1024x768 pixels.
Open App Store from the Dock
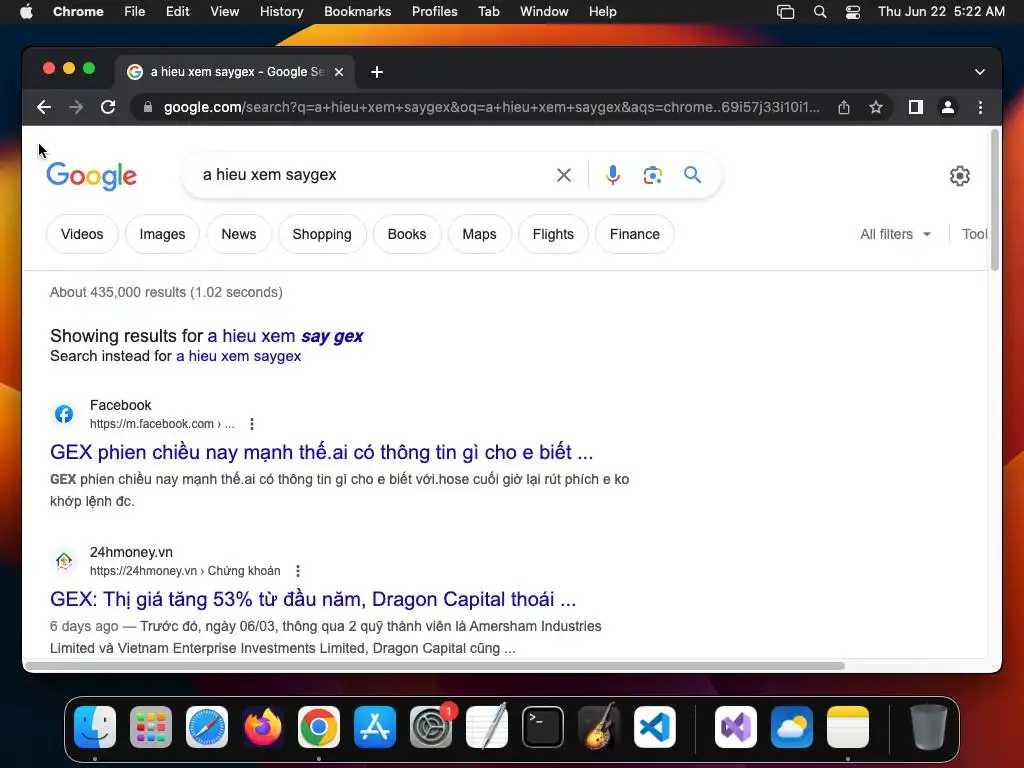point(375,727)
